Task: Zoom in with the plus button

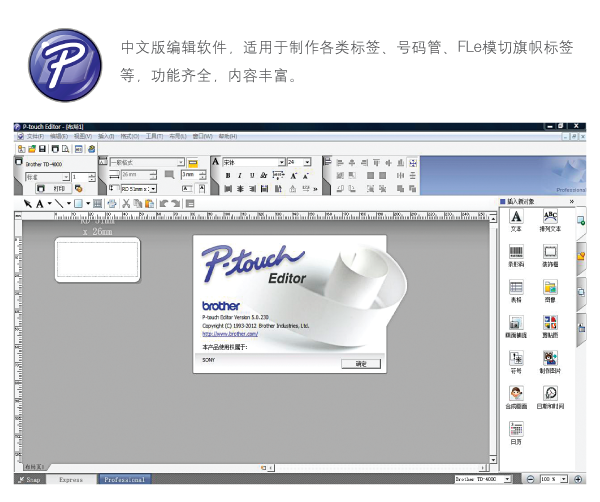Action: click(x=578, y=479)
